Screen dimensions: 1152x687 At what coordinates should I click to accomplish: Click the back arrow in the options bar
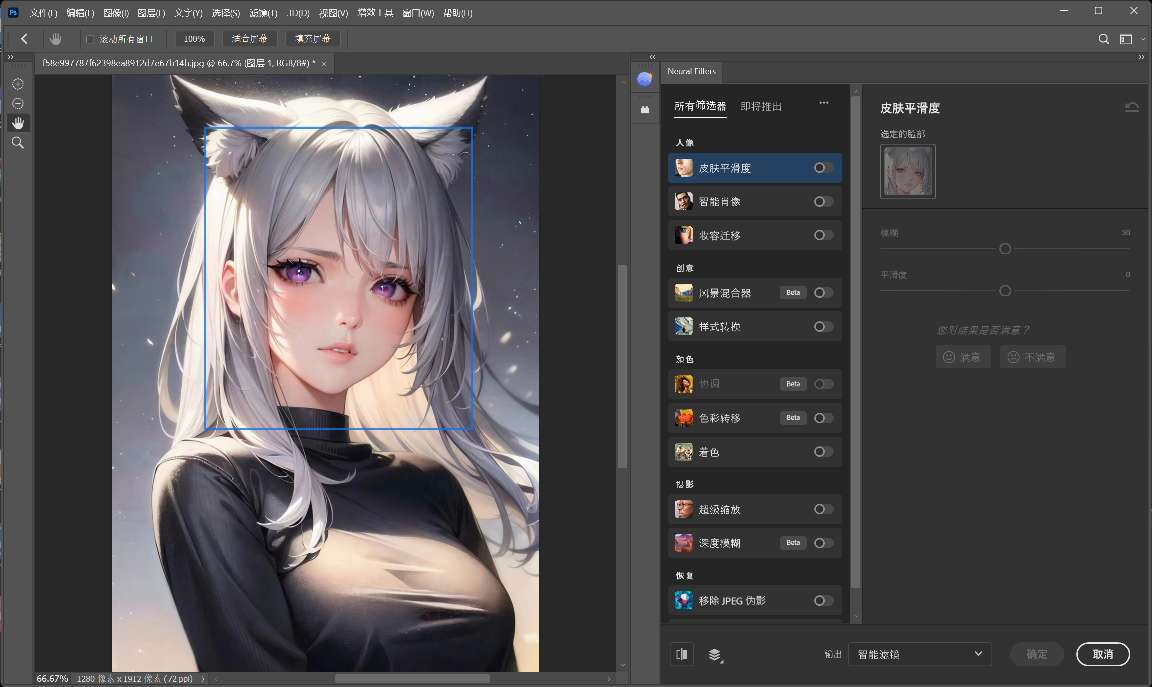(22, 39)
